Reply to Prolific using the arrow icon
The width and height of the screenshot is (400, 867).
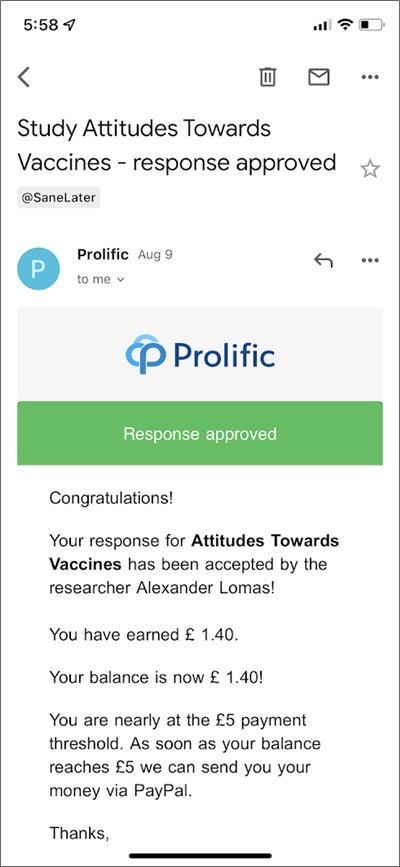coord(323,260)
